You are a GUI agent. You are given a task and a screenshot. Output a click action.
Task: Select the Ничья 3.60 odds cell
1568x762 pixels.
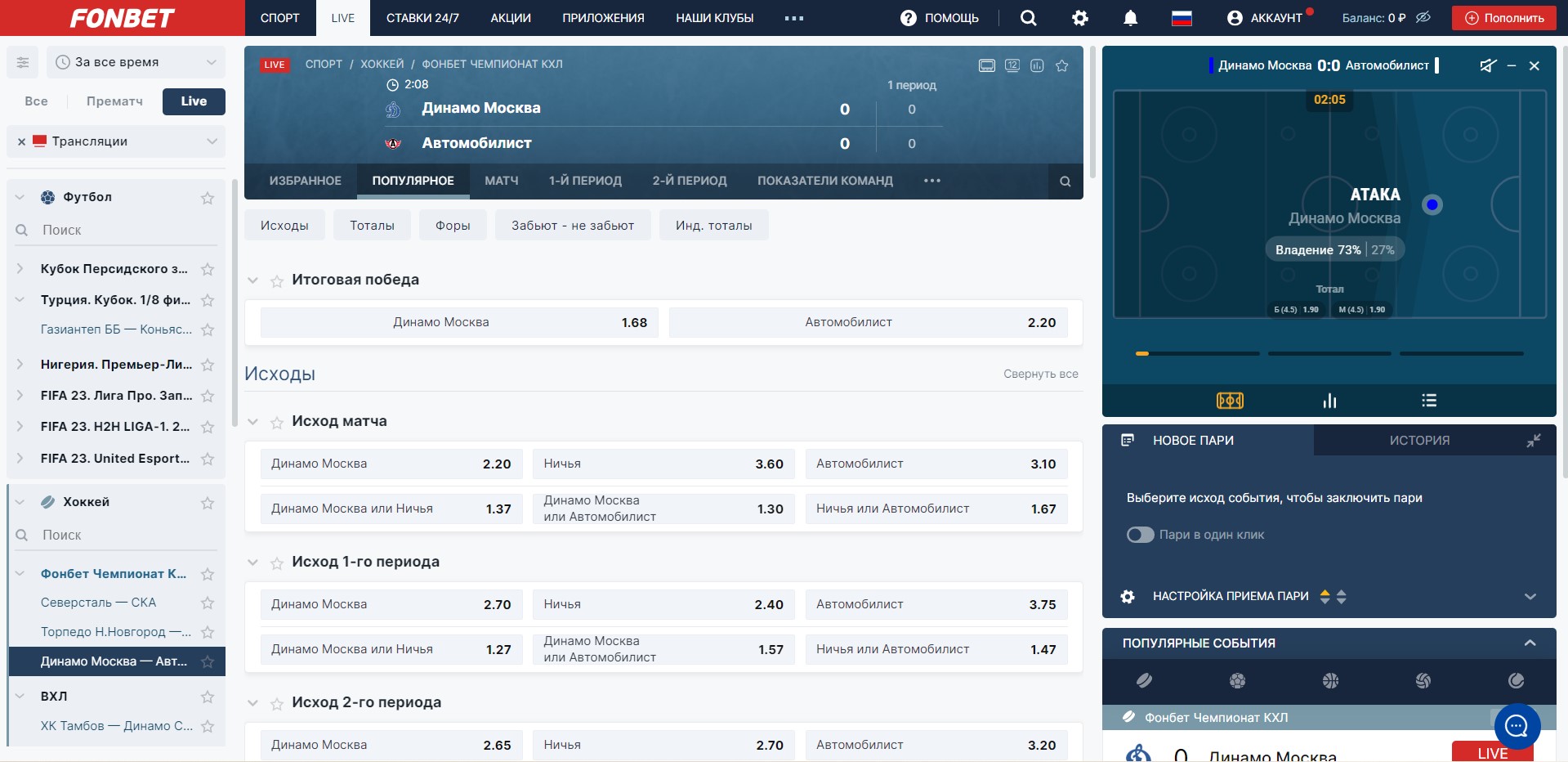tap(663, 464)
